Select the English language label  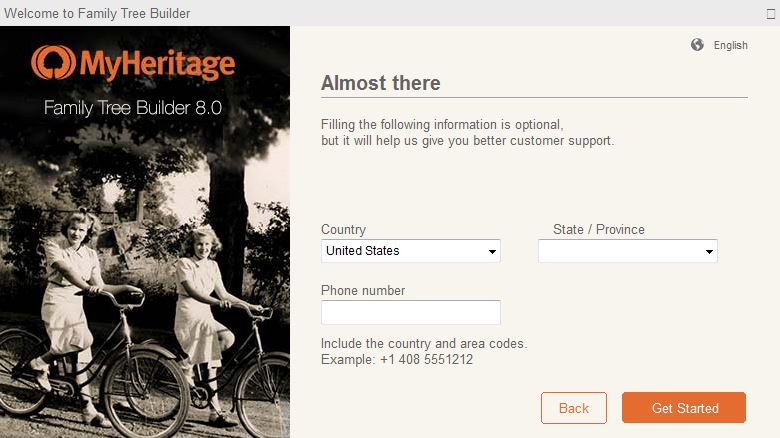730,45
